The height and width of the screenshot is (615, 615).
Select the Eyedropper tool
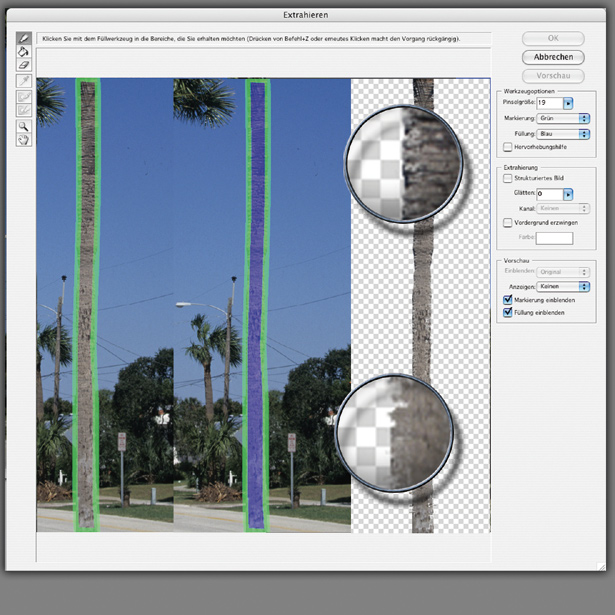(x=24, y=81)
